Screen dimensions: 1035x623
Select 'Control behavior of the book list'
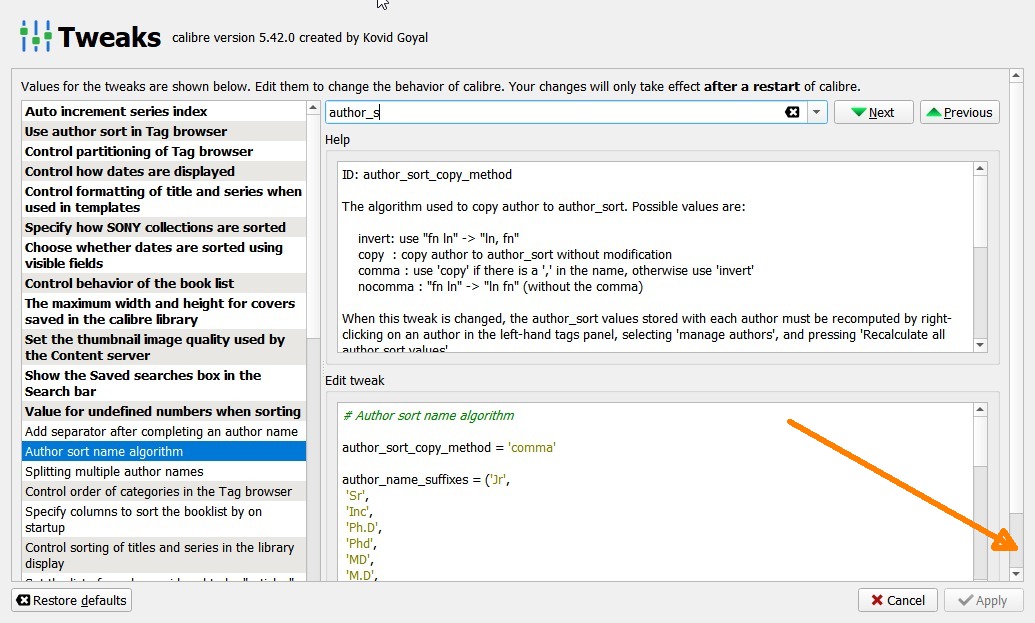[164, 283]
